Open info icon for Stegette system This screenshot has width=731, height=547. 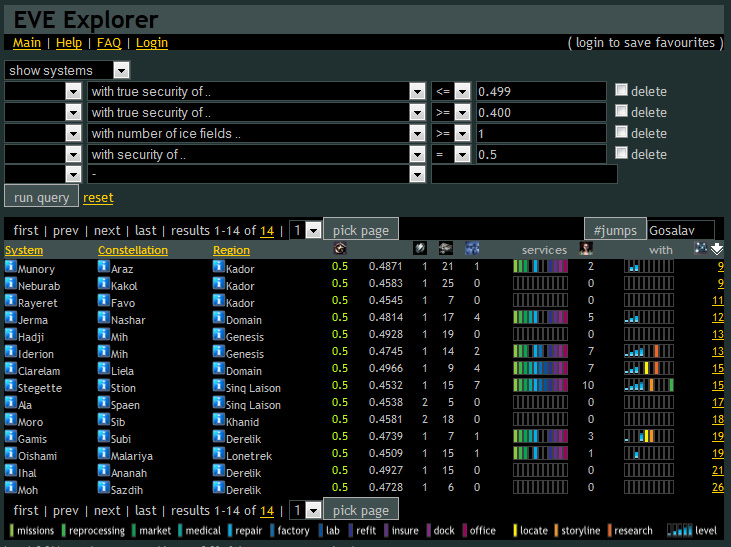[x=11, y=385]
